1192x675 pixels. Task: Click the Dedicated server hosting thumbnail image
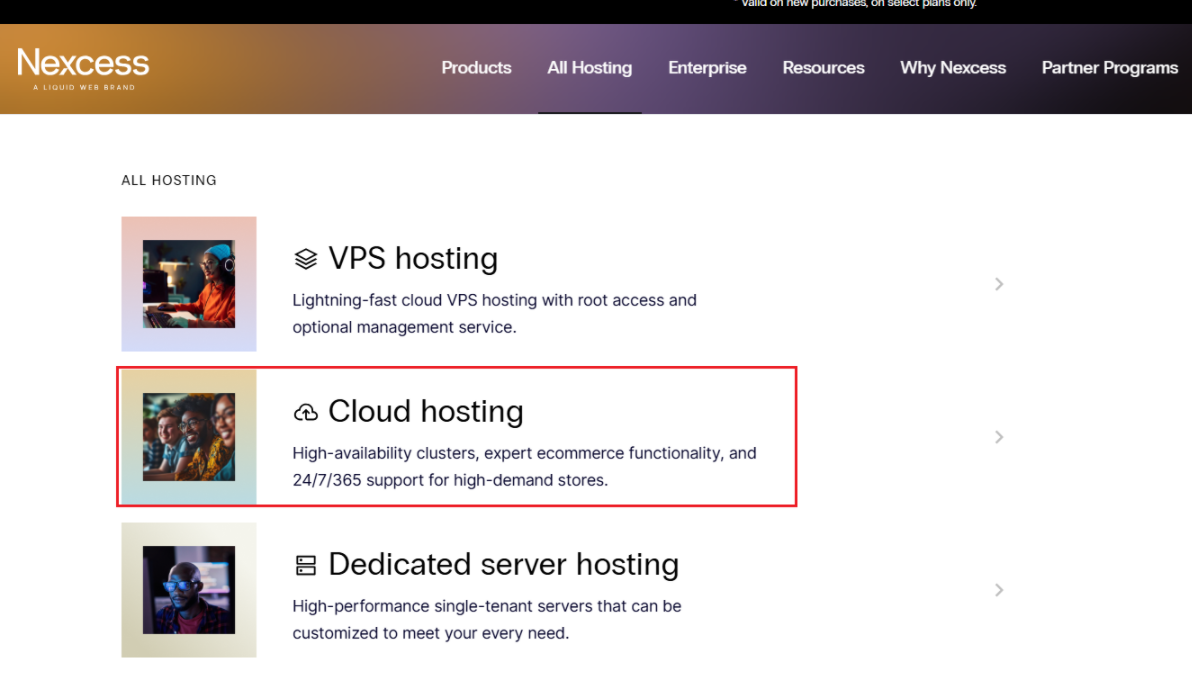tap(189, 590)
